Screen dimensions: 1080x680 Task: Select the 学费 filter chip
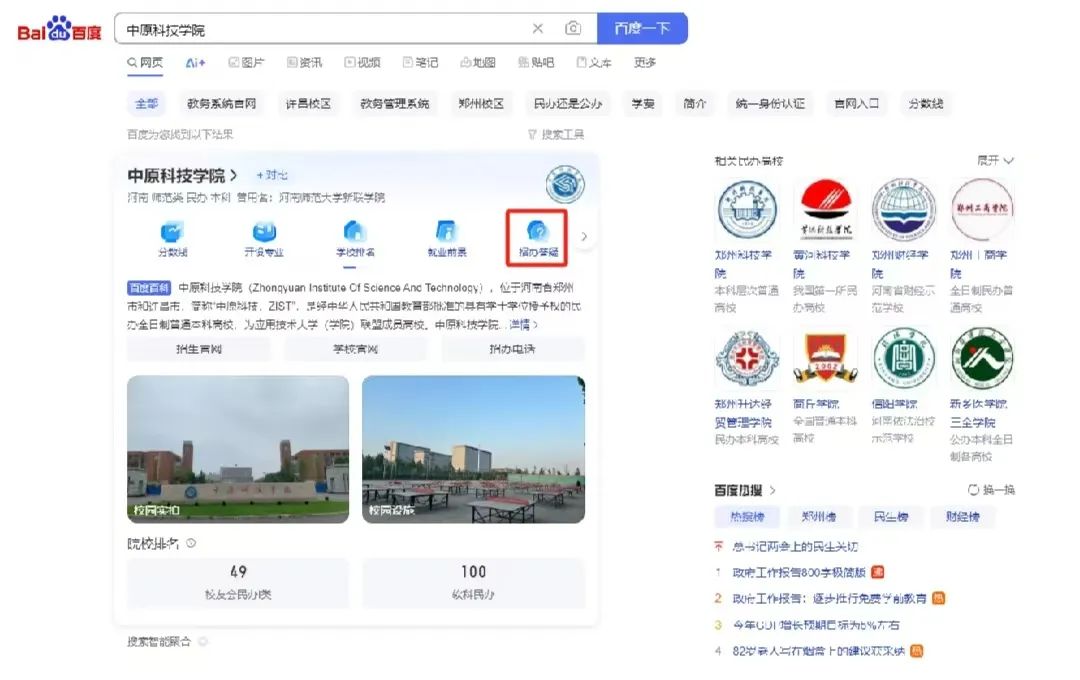[643, 104]
